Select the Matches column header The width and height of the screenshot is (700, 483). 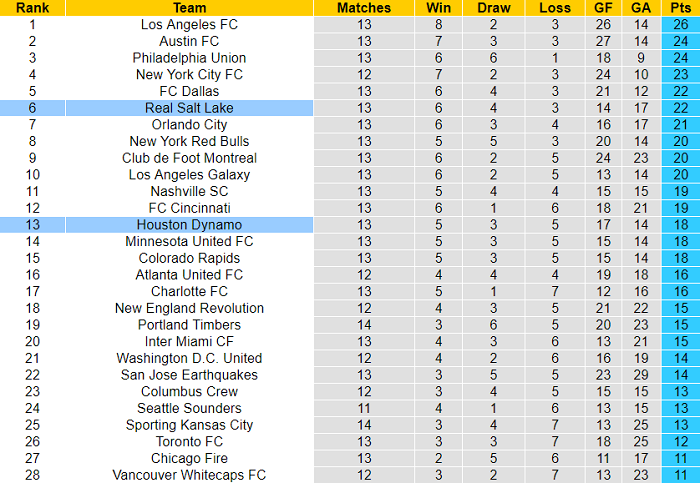[364, 7]
